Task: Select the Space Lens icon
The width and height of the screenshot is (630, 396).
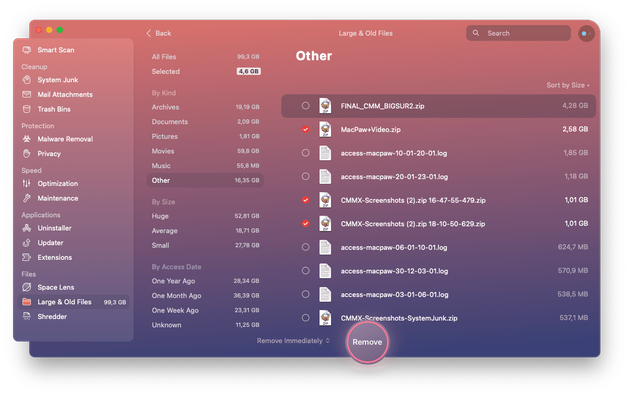Action: pyautogui.click(x=27, y=287)
